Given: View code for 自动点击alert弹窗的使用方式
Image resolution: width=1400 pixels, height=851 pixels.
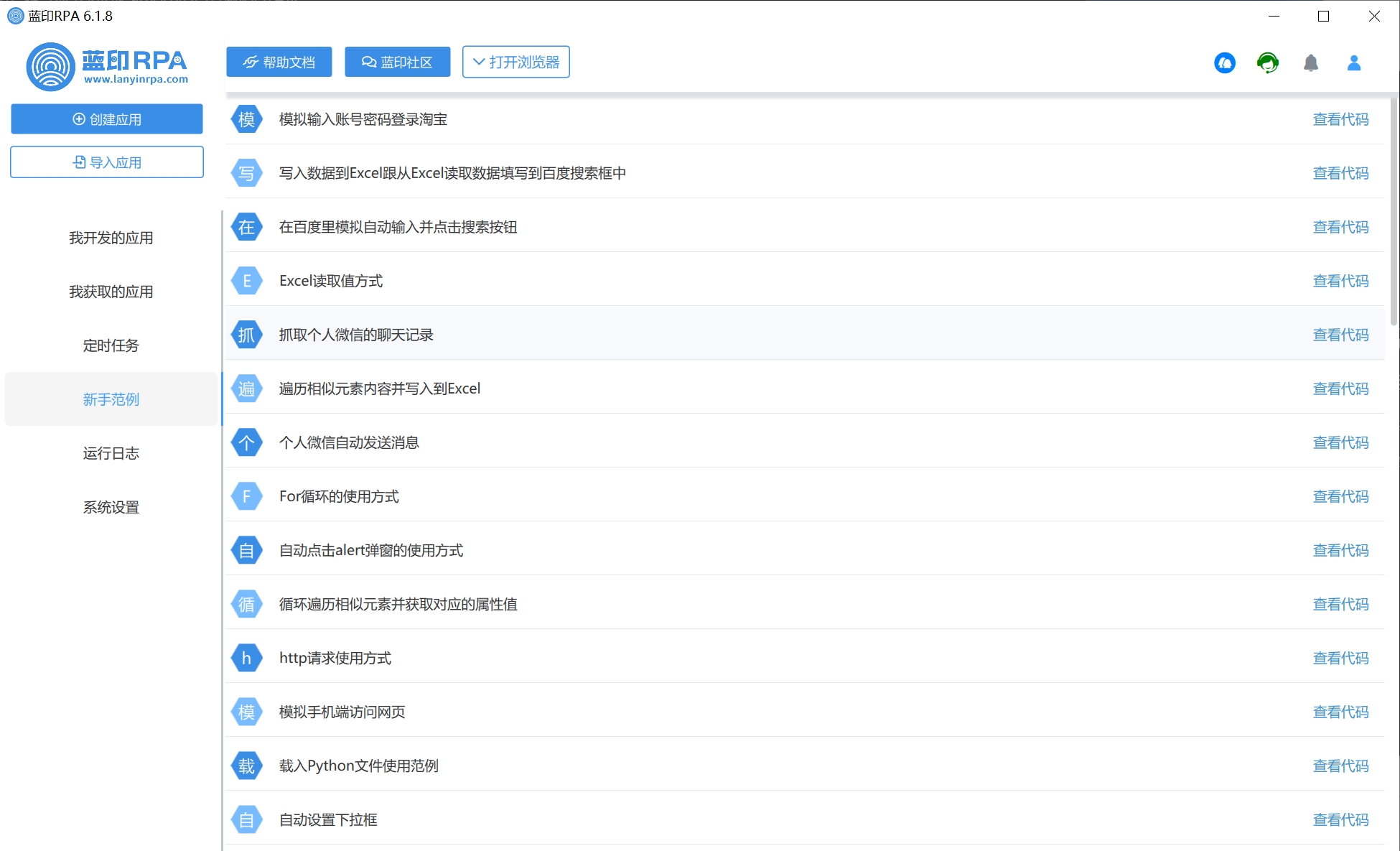Looking at the screenshot, I should (1340, 550).
